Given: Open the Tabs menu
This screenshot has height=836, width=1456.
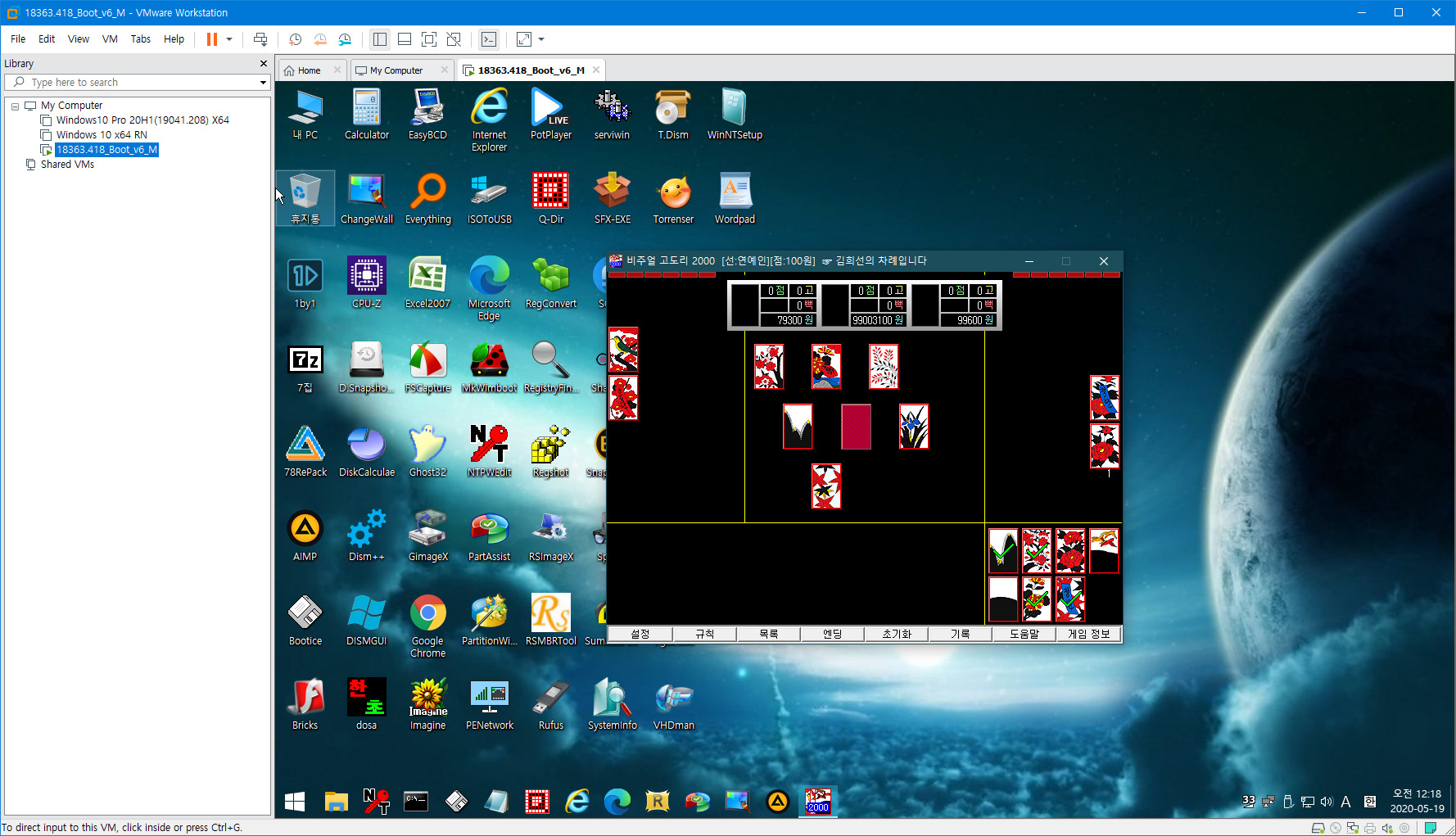Looking at the screenshot, I should point(141,39).
